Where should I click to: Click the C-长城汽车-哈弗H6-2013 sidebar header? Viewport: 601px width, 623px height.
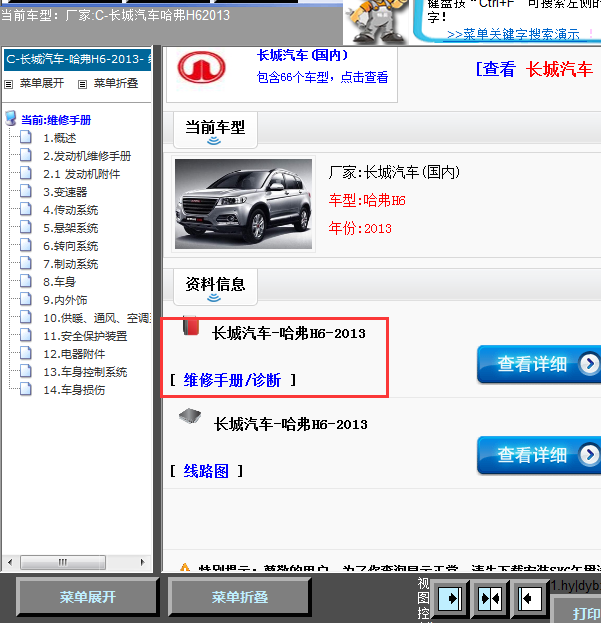[x=77, y=60]
